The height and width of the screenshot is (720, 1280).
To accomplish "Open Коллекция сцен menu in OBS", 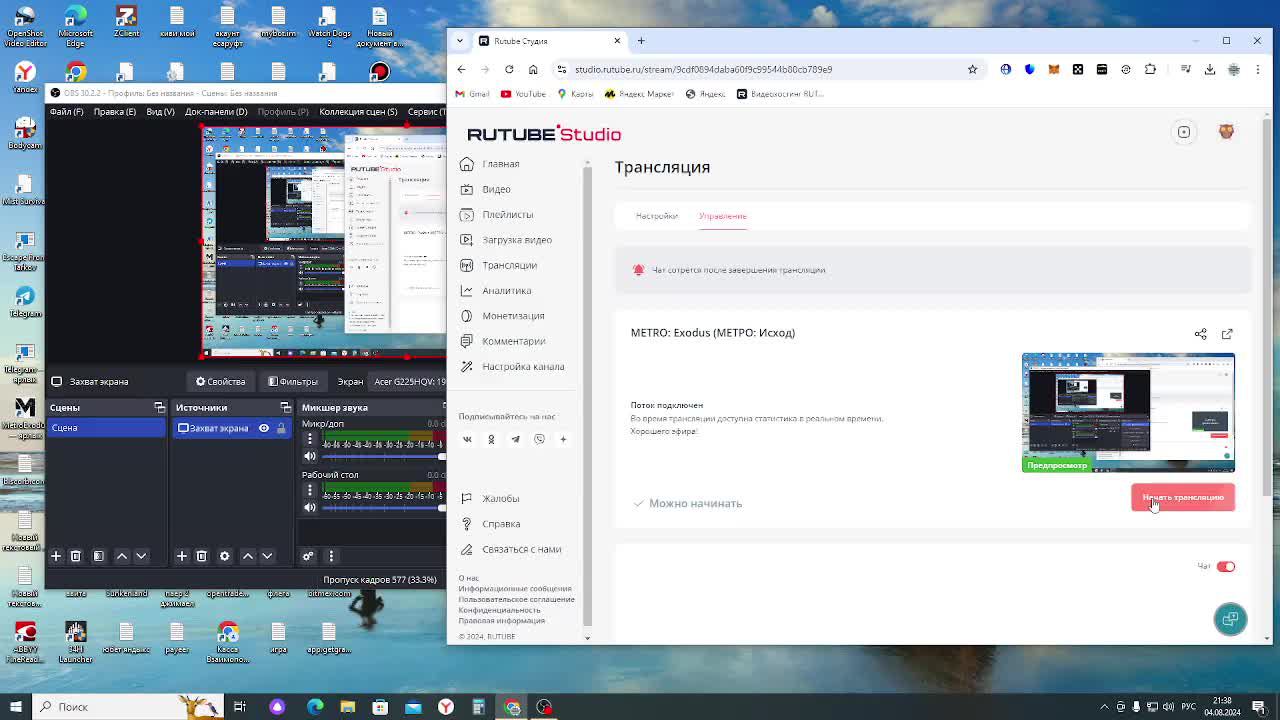I will tap(358, 111).
